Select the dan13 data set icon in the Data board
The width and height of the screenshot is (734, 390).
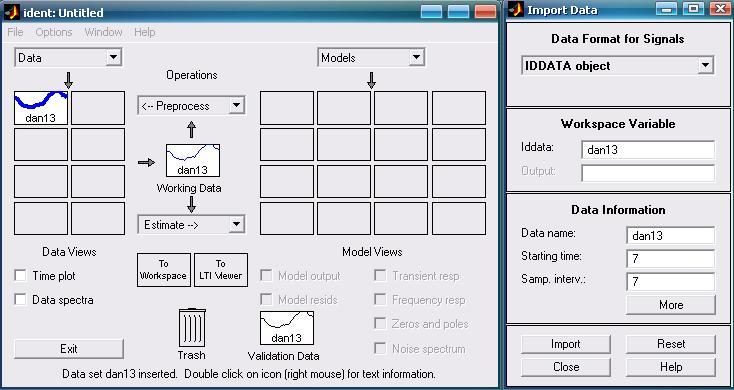click(41, 108)
